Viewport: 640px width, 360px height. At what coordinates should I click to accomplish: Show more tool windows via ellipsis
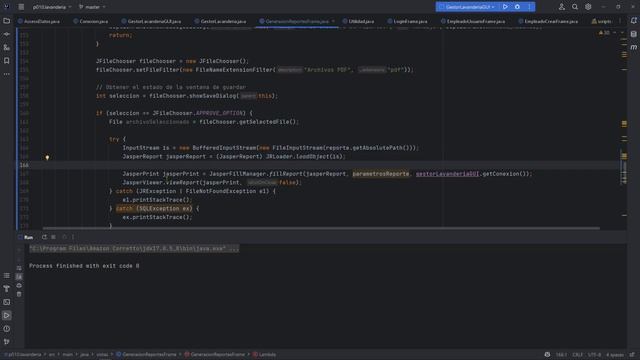click(7, 74)
